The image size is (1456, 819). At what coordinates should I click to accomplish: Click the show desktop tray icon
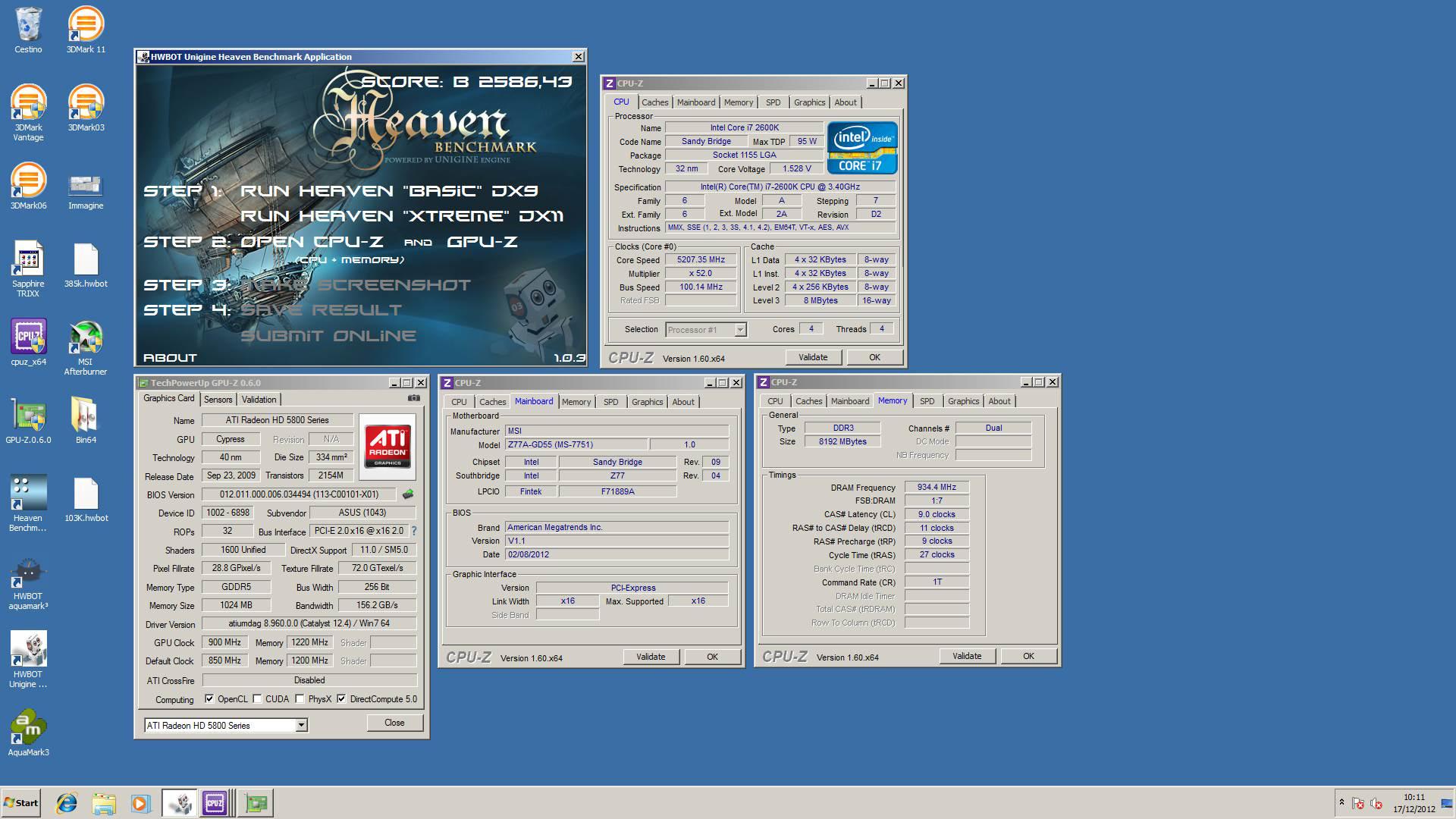[1447, 803]
